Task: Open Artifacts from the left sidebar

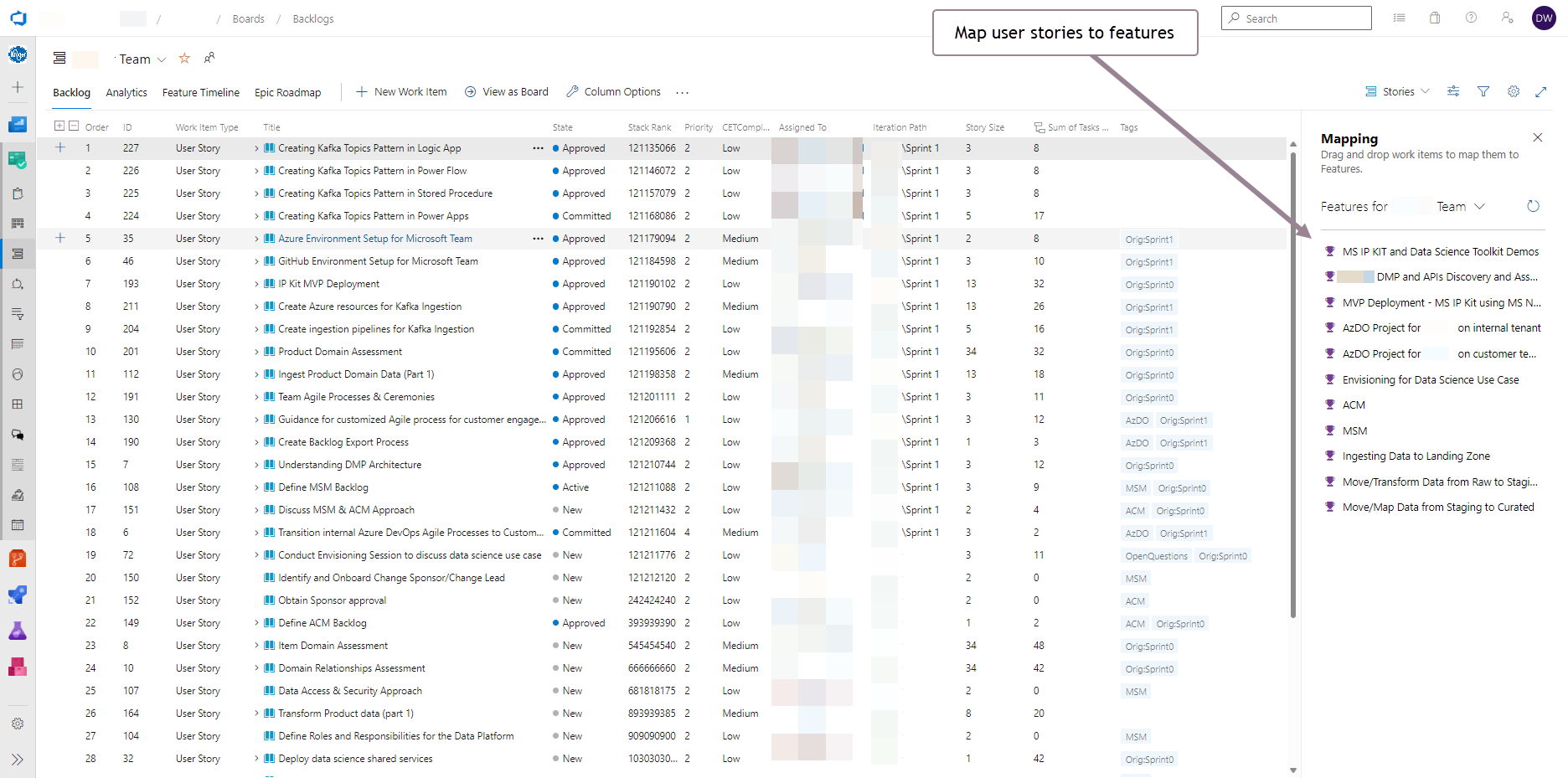Action: (x=18, y=667)
